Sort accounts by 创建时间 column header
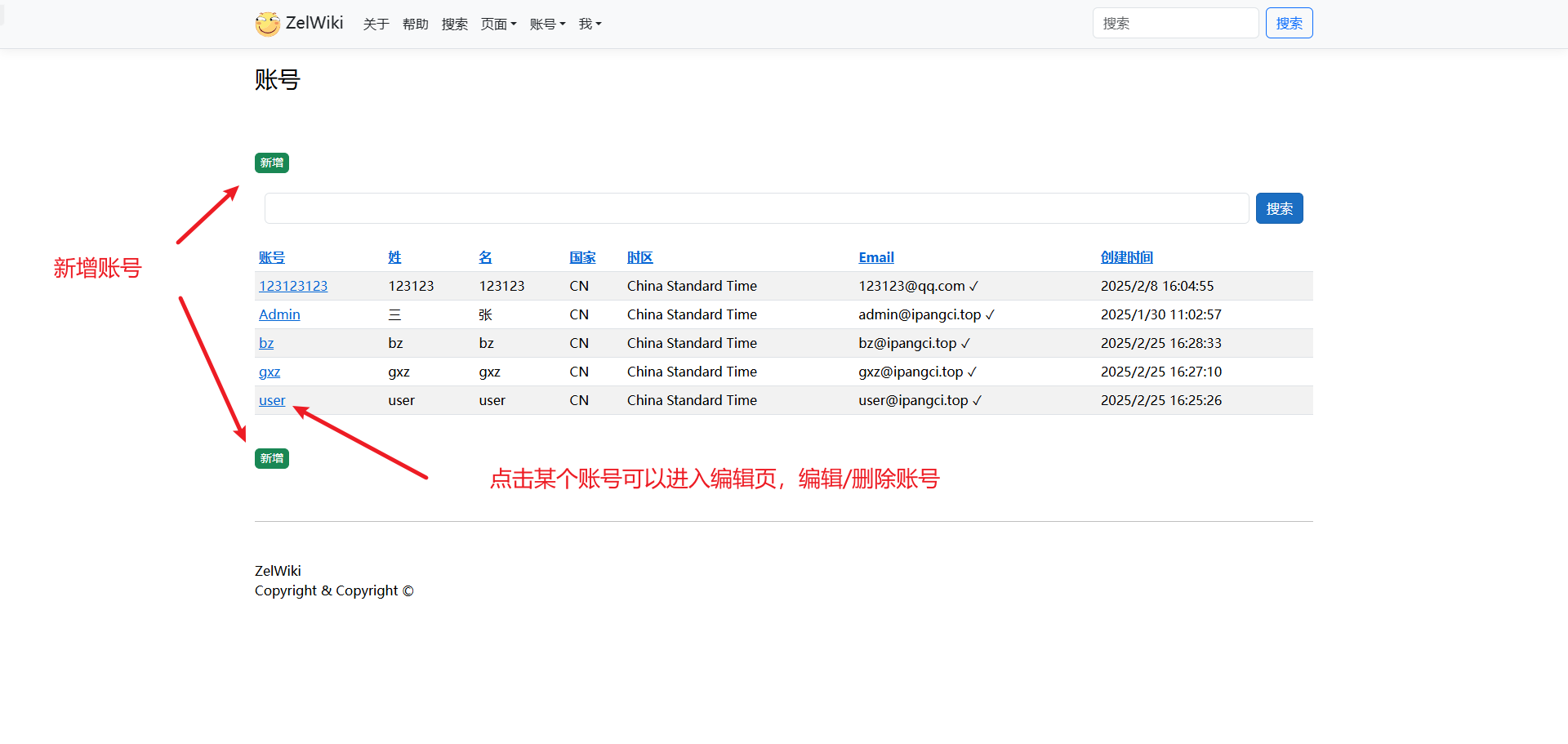1568x744 pixels. pyautogui.click(x=1126, y=257)
